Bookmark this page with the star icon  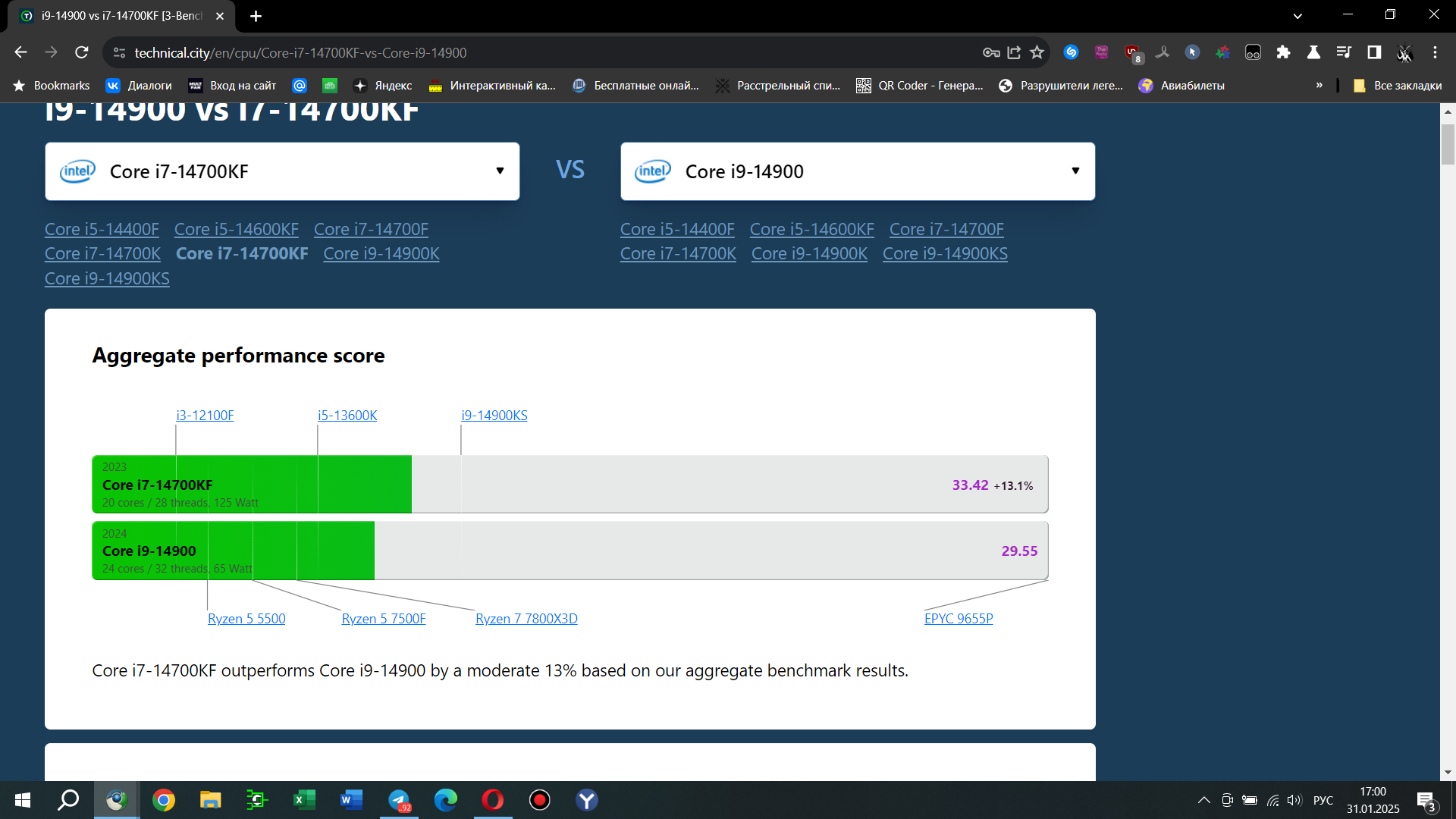click(1037, 52)
